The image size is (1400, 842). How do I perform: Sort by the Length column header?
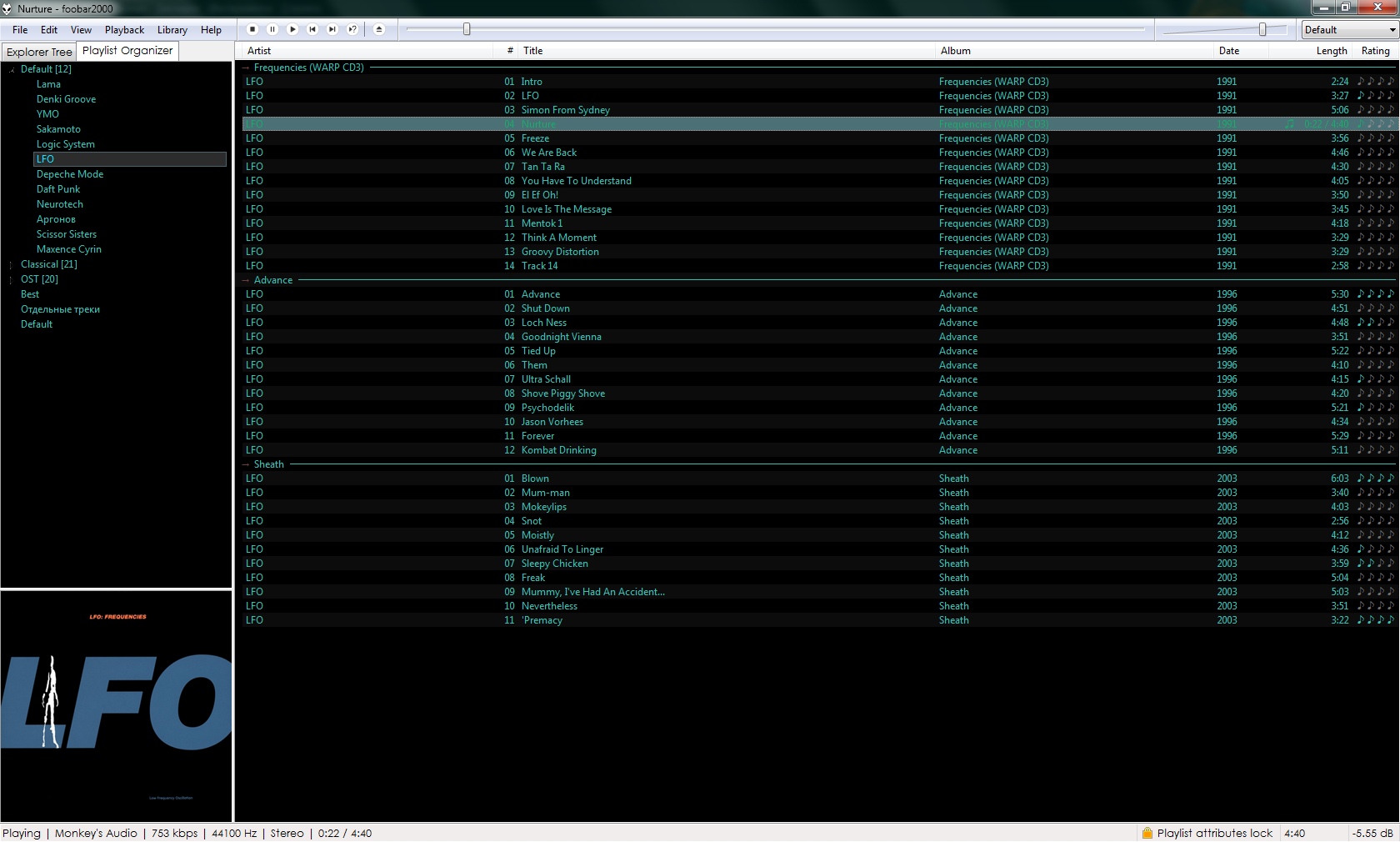click(x=1310, y=51)
